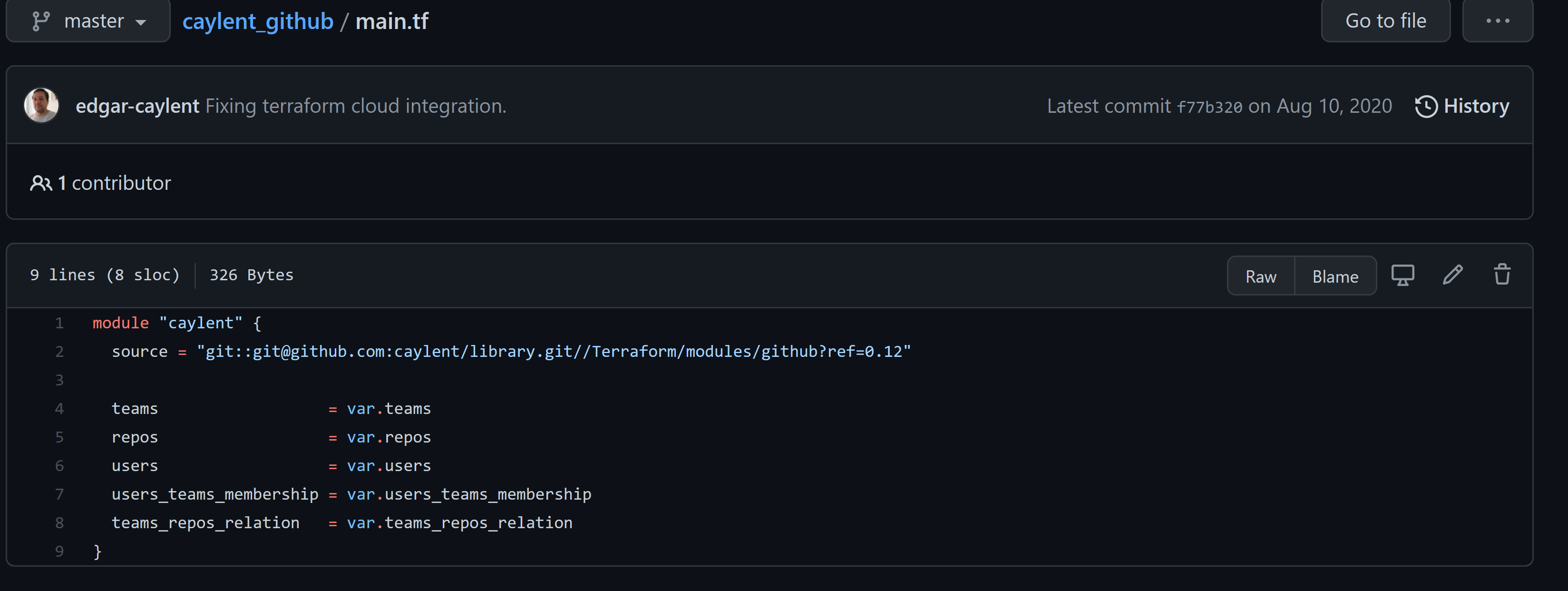This screenshot has height=591, width=1568.
Task: Click the divider between line numbers and code
Action: pos(195,275)
